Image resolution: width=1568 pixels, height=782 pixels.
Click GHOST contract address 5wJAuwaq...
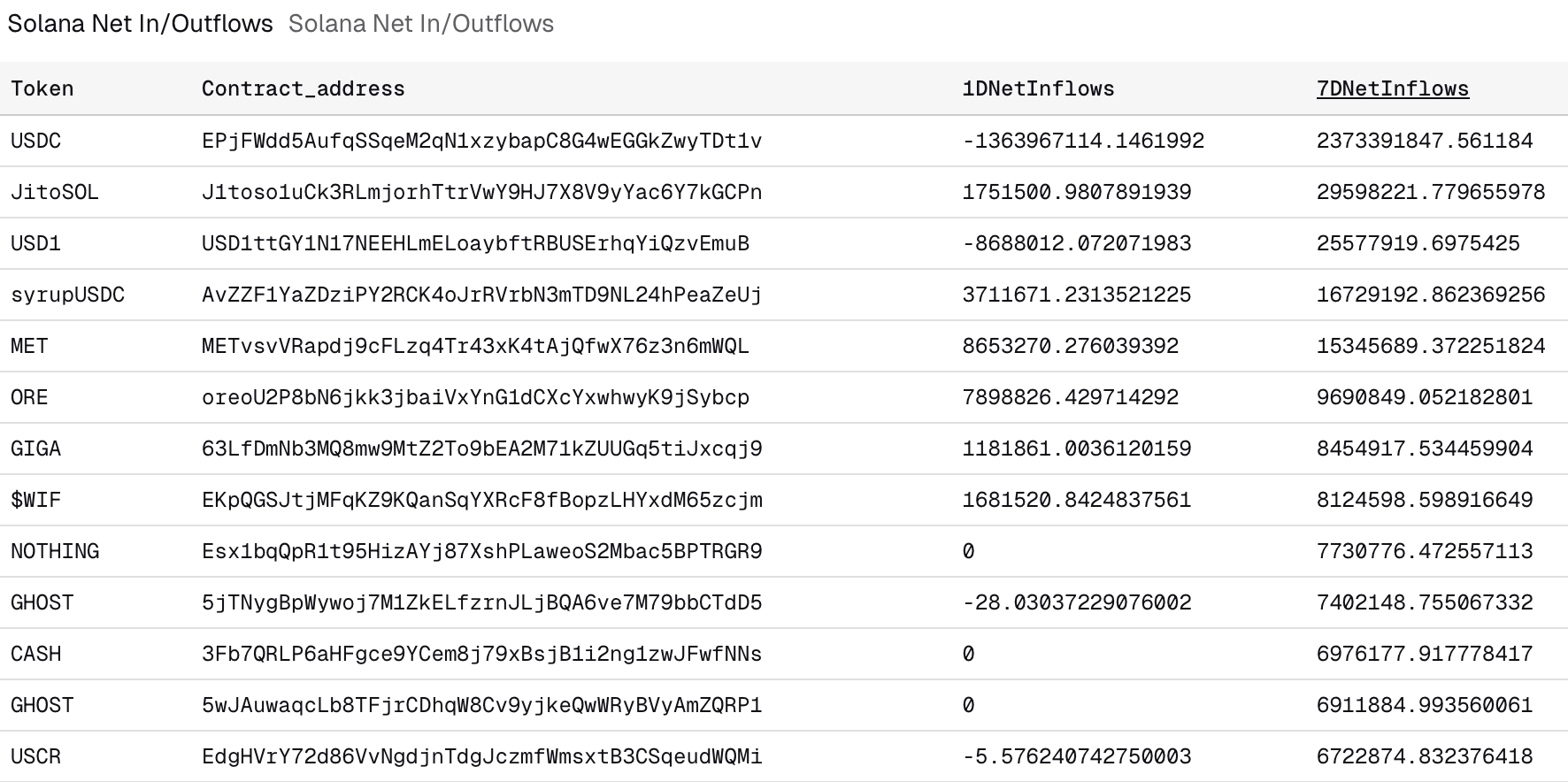pyautogui.click(x=481, y=705)
